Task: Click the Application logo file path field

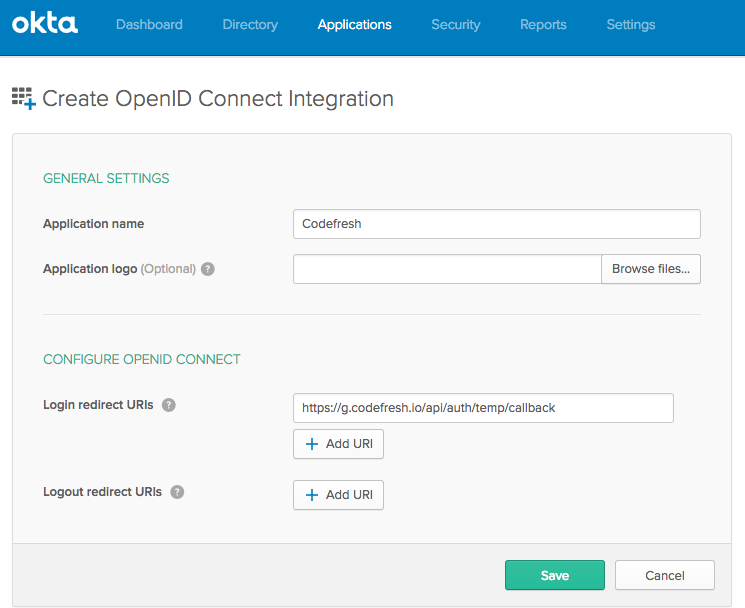Action: click(x=446, y=269)
